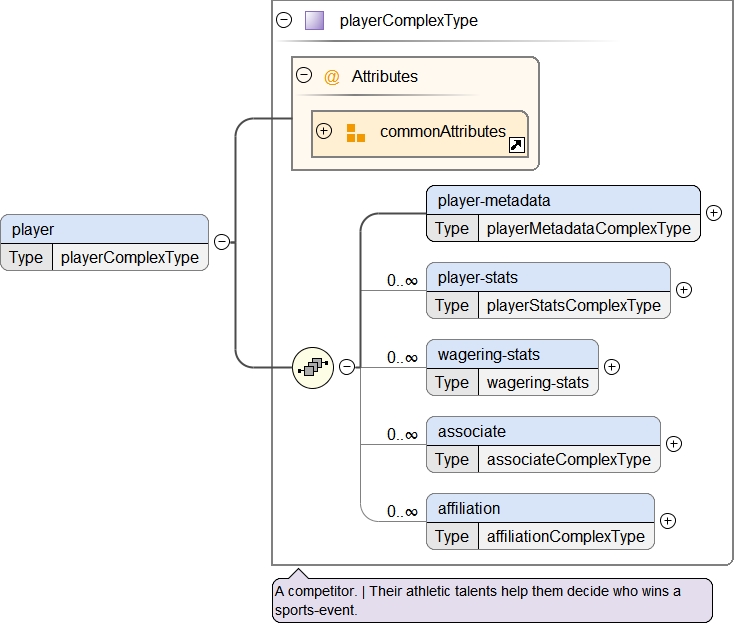Viewport: 735px width, 626px height.
Task: Click the commonAttributes orange group icon
Action: (x=356, y=132)
